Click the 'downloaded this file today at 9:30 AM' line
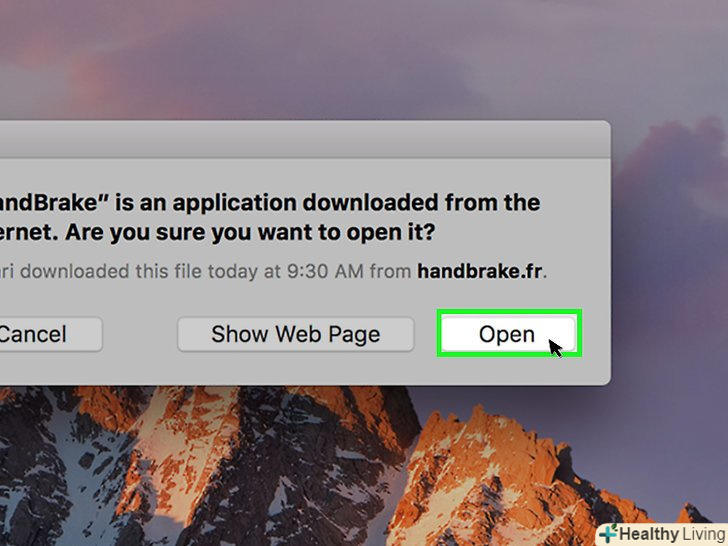Screen dimensions: 728x546 [x=192, y=271]
